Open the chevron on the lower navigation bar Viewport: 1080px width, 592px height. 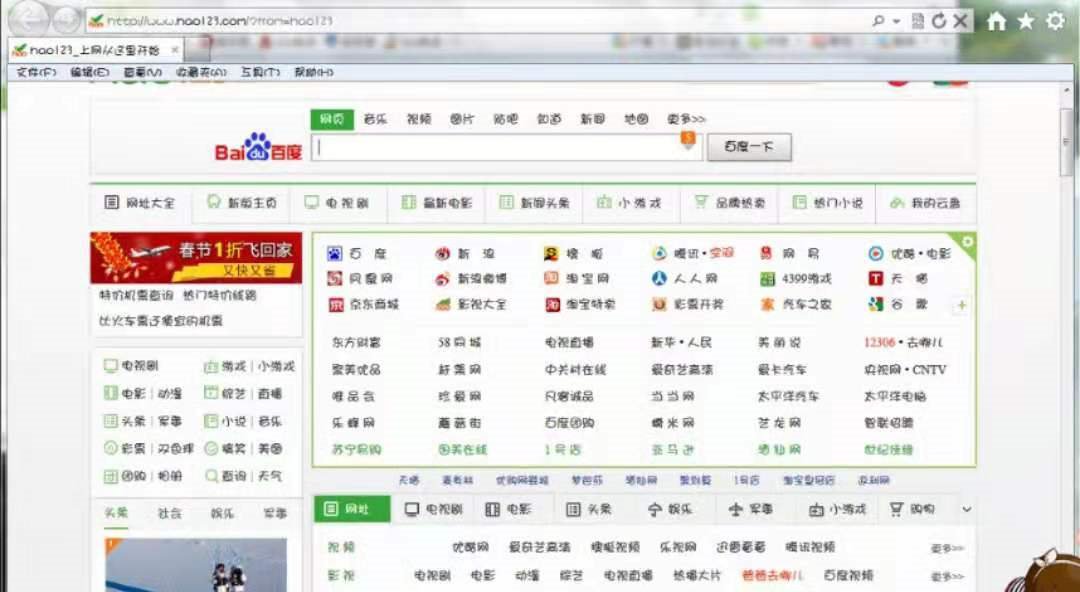[x=965, y=508]
